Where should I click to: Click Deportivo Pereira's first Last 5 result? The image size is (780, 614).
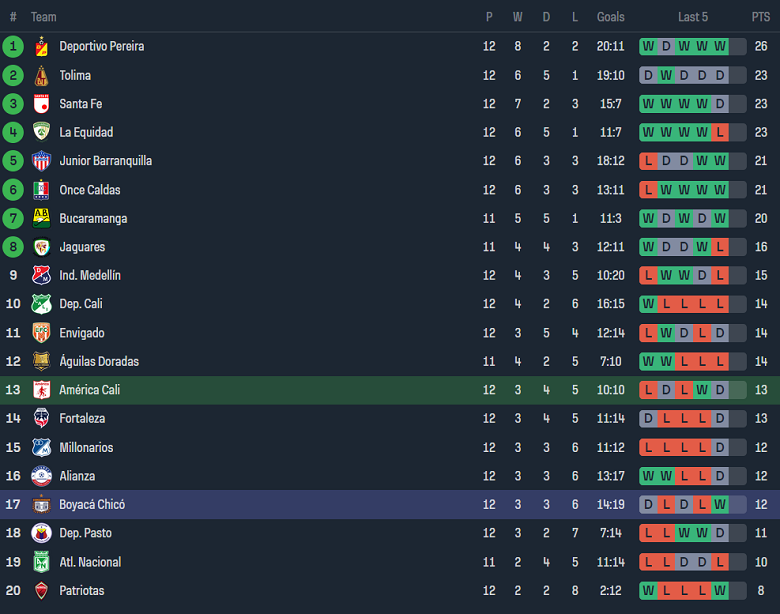coord(648,47)
